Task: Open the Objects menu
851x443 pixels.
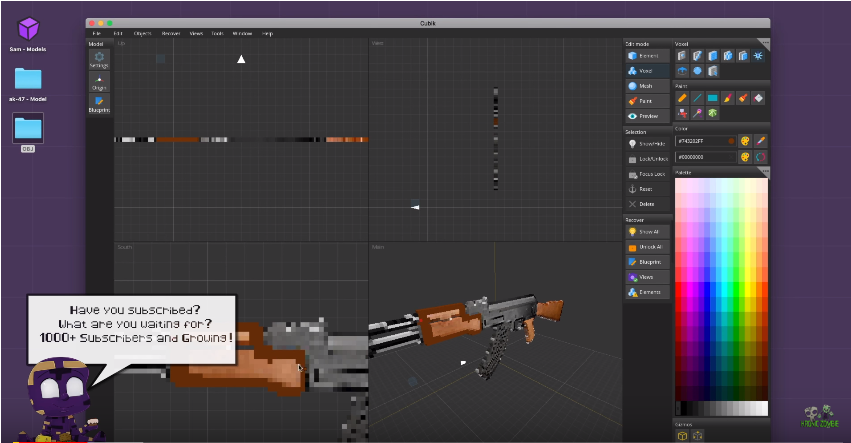Action: [142, 33]
